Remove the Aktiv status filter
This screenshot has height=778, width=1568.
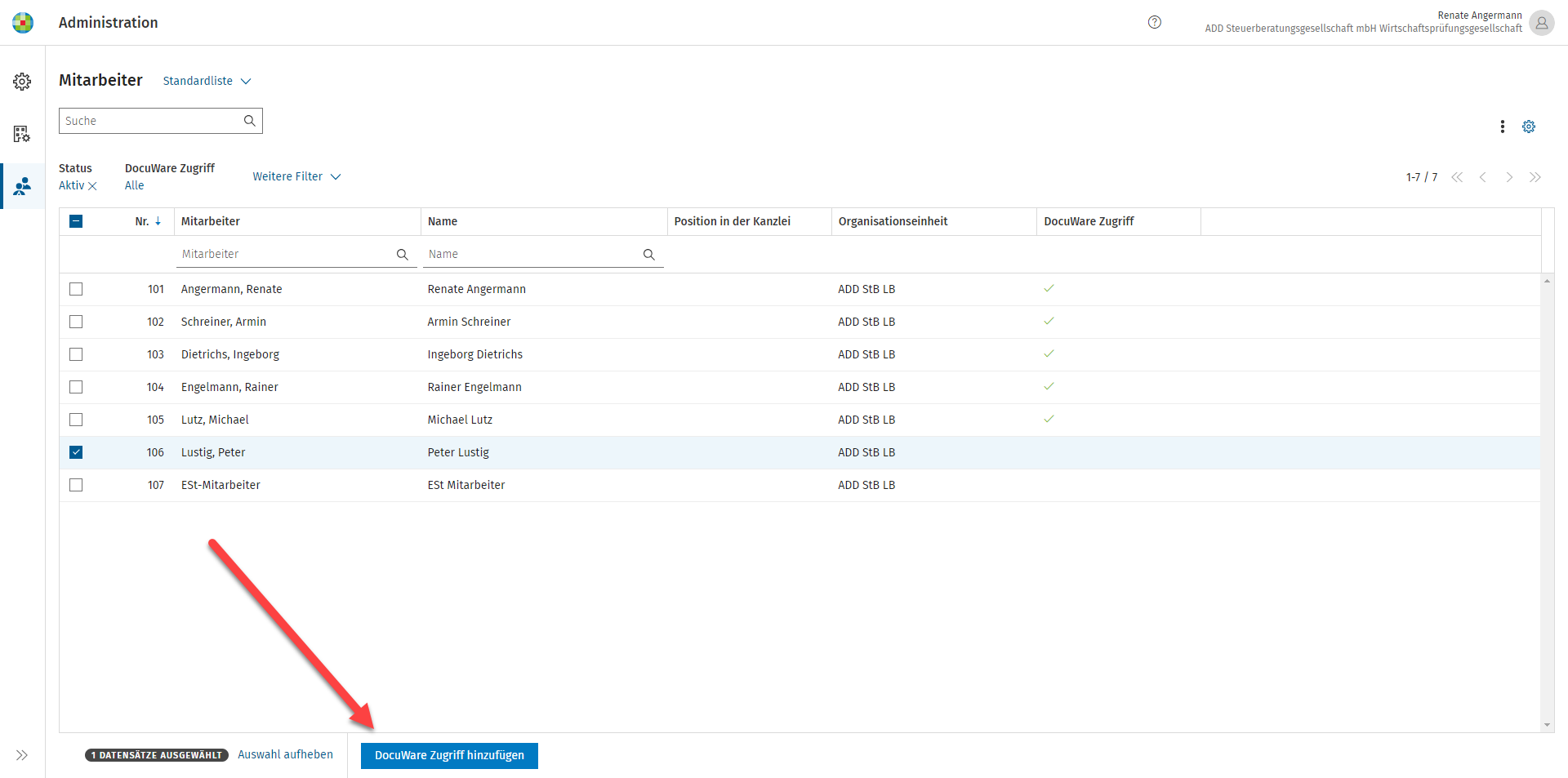pyautogui.click(x=92, y=186)
